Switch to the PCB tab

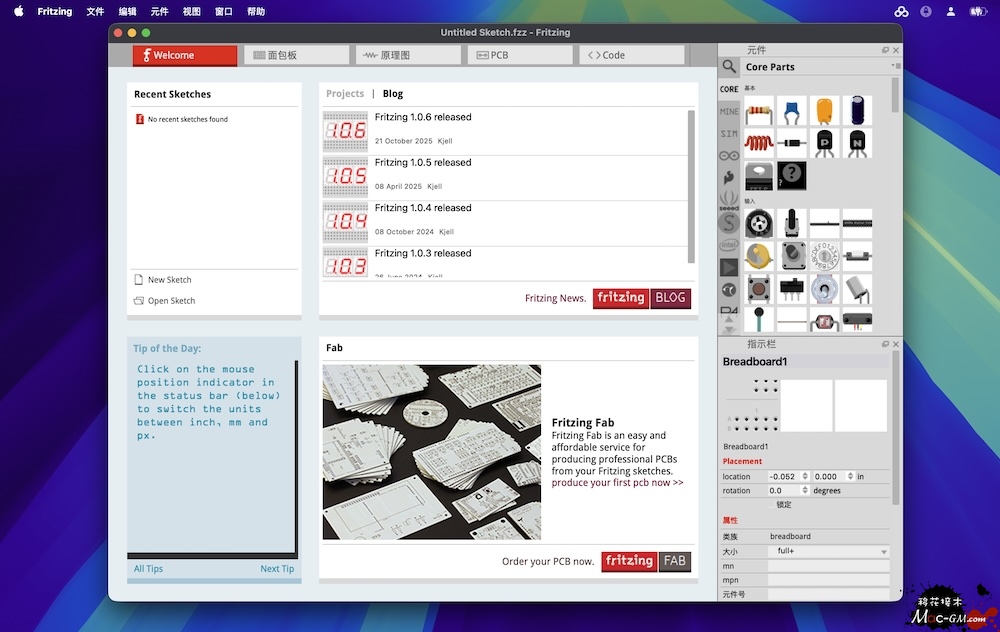click(x=520, y=55)
